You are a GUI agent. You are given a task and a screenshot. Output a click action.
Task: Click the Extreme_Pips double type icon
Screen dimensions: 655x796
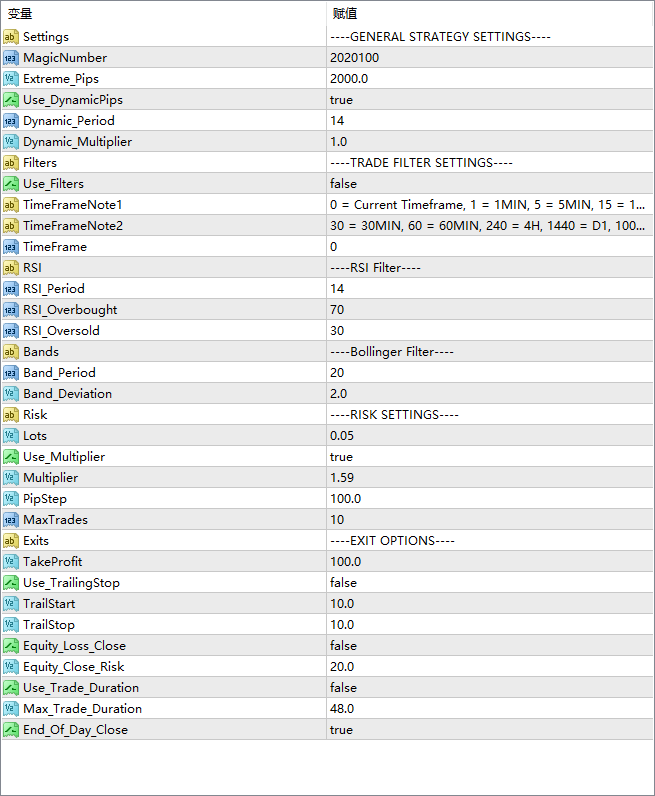pos(11,79)
